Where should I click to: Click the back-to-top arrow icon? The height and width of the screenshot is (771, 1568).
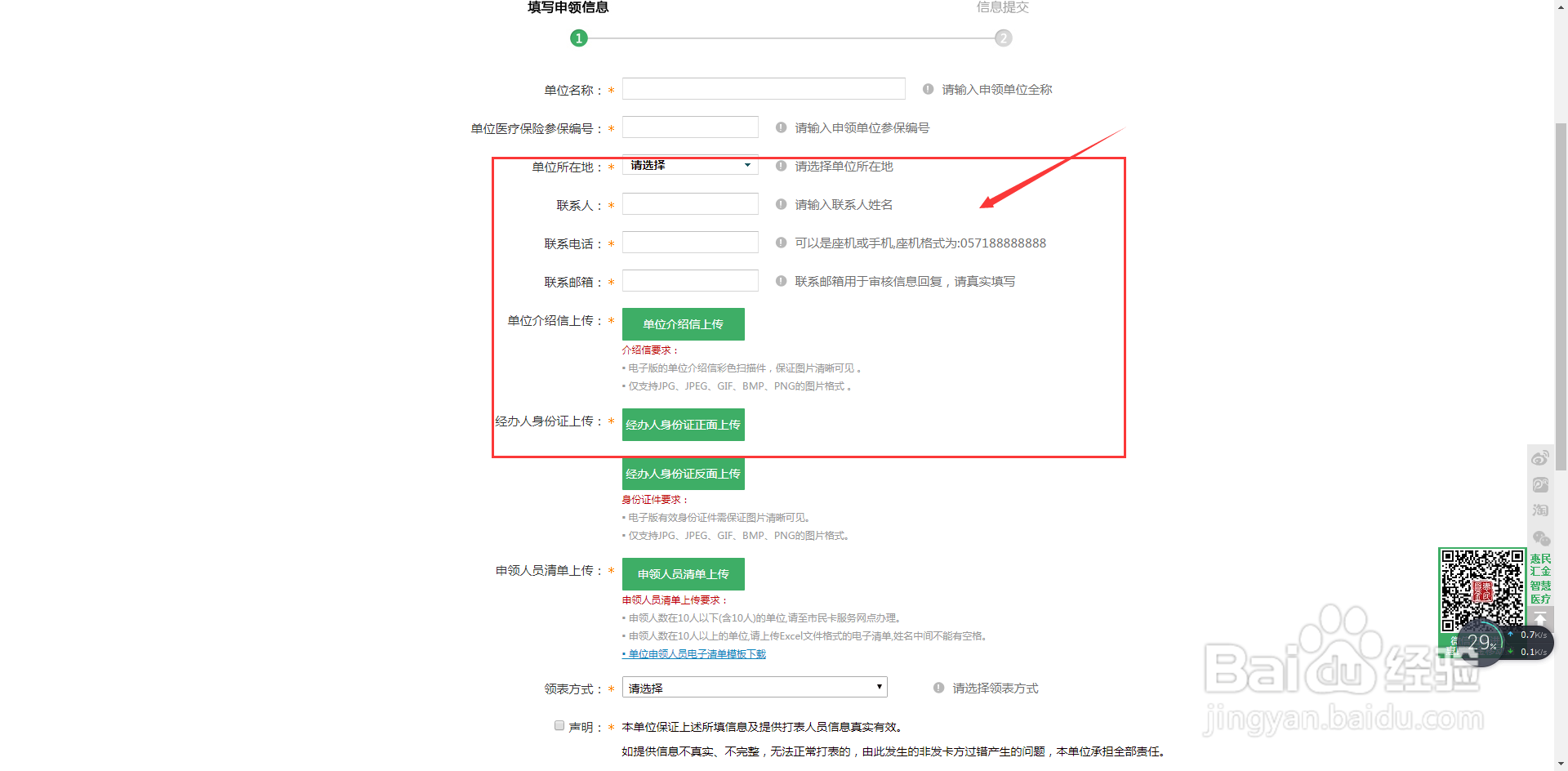tap(1540, 618)
